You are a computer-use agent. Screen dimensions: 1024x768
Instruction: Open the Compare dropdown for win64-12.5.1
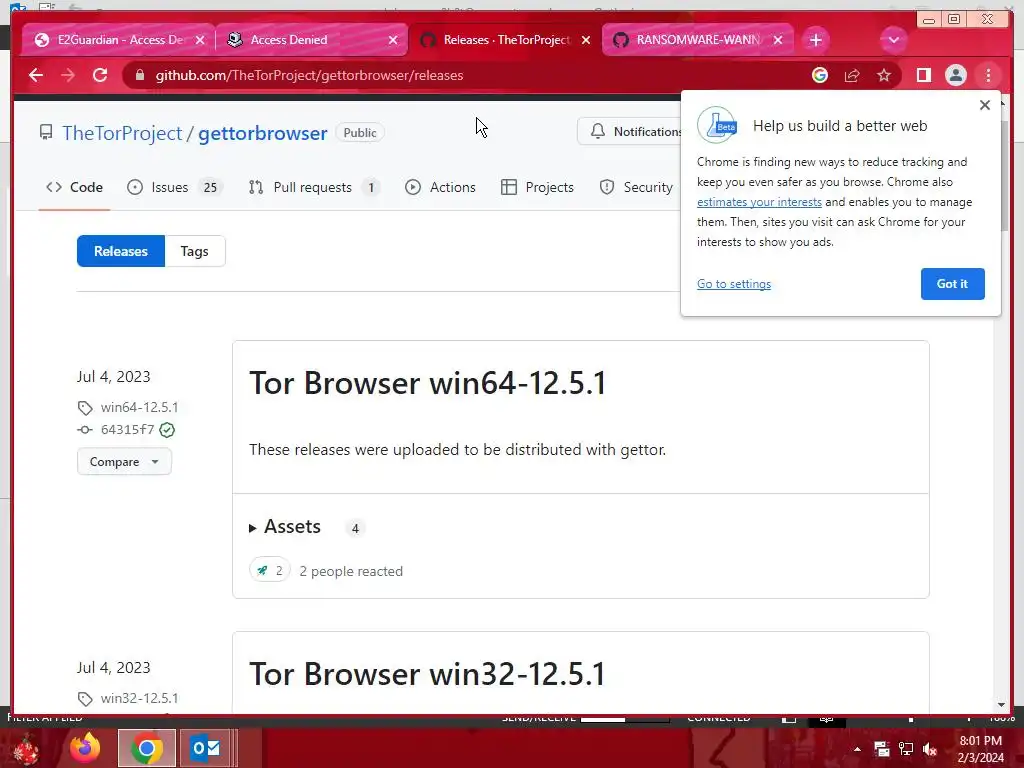[x=124, y=462]
